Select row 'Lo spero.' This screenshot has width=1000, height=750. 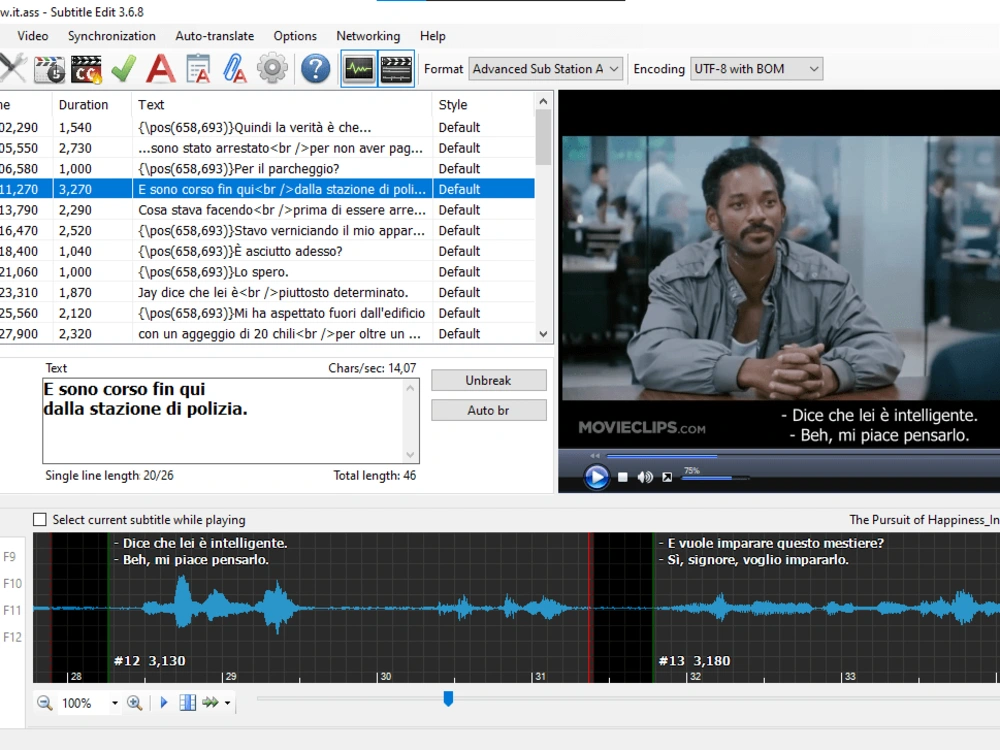coord(267,272)
